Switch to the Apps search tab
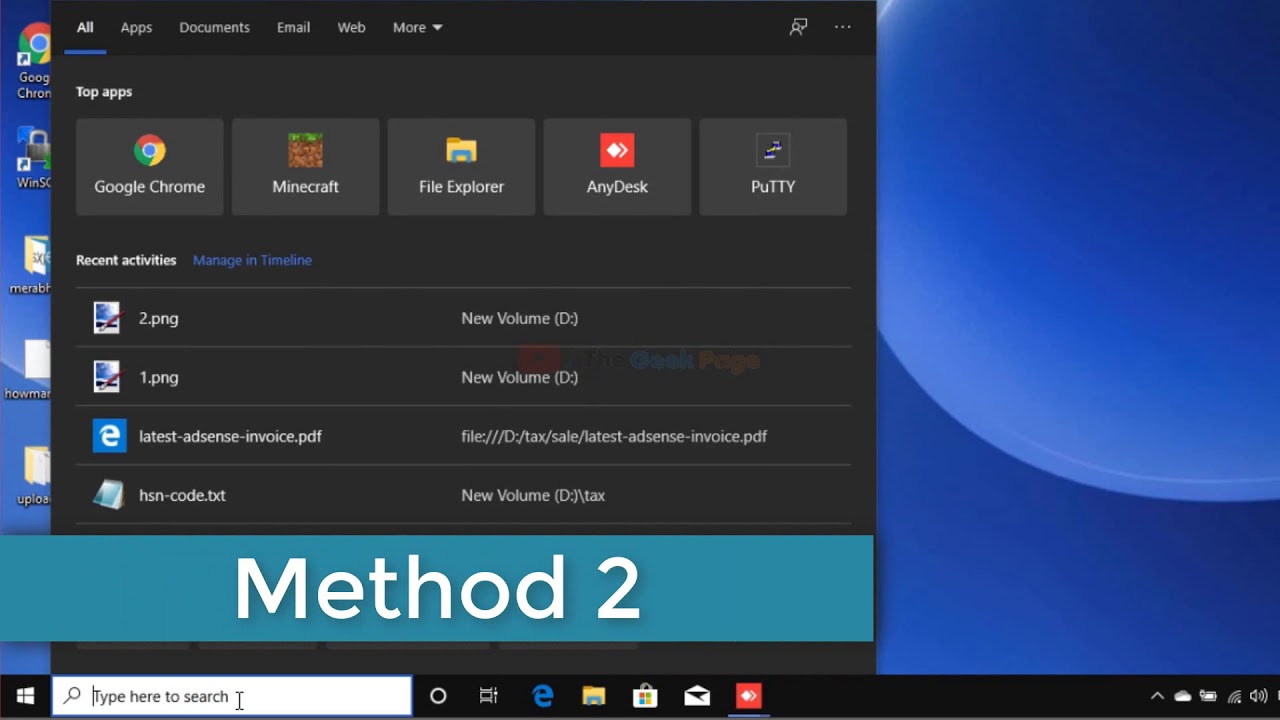This screenshot has height=720, width=1280. coord(136,27)
